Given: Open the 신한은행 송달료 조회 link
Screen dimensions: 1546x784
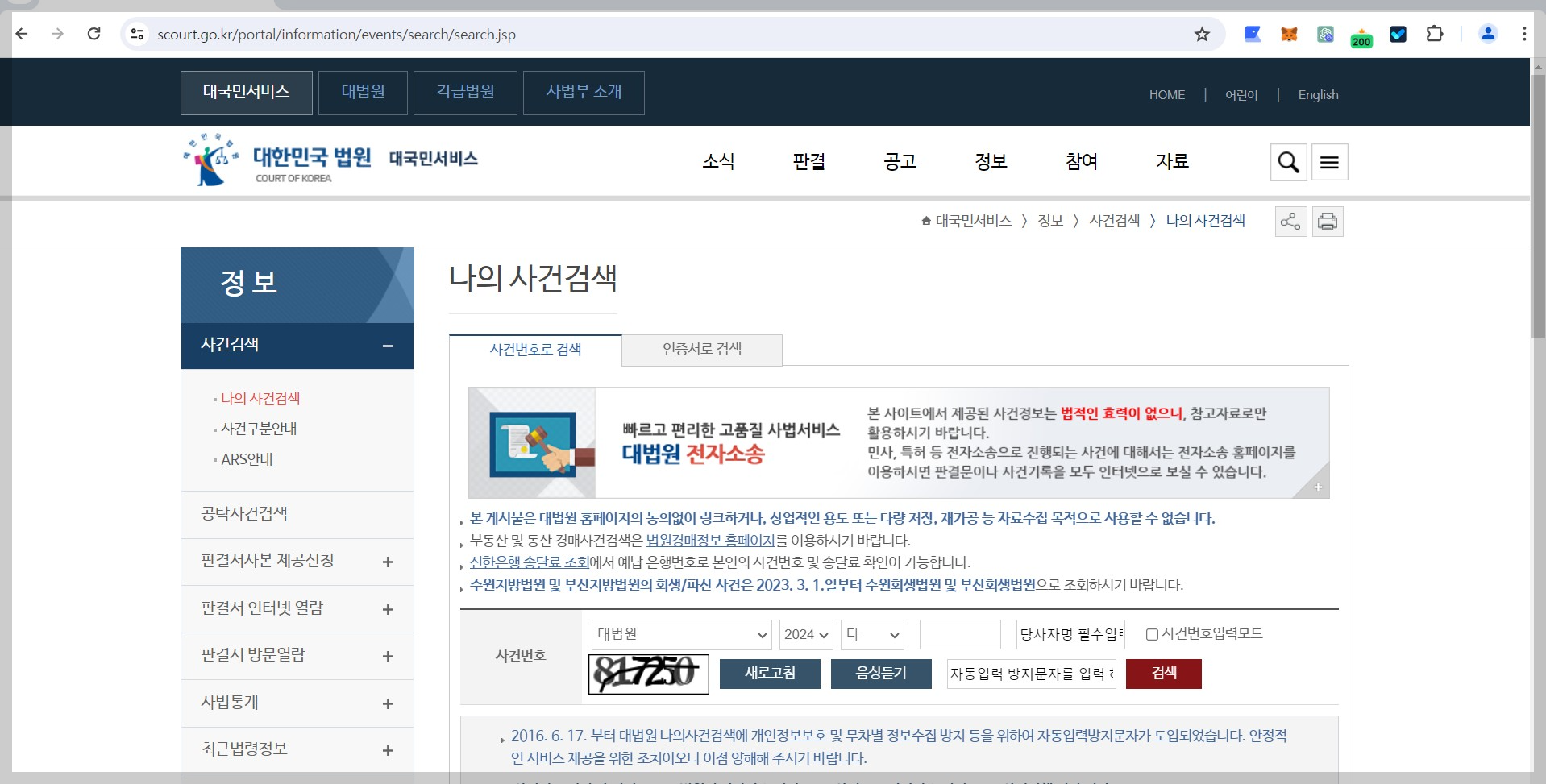Looking at the screenshot, I should pyautogui.click(x=530, y=562).
